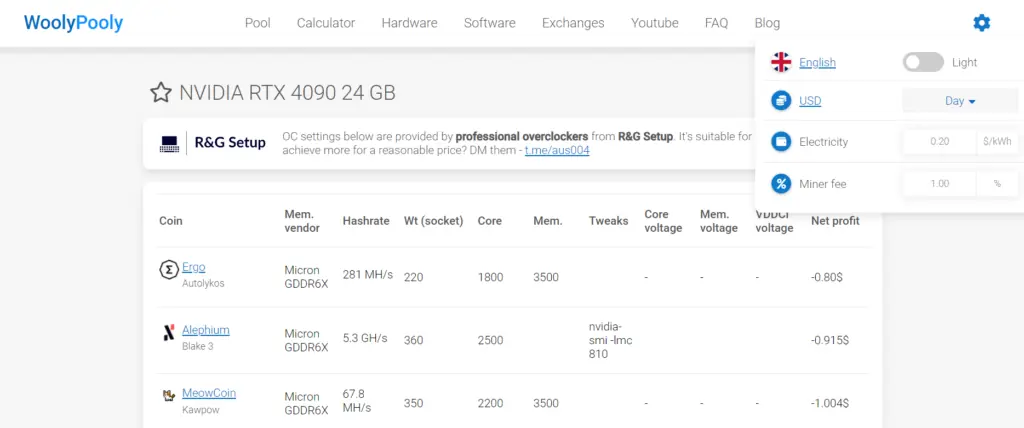
Task: Visit the Blog page
Action: (767, 24)
